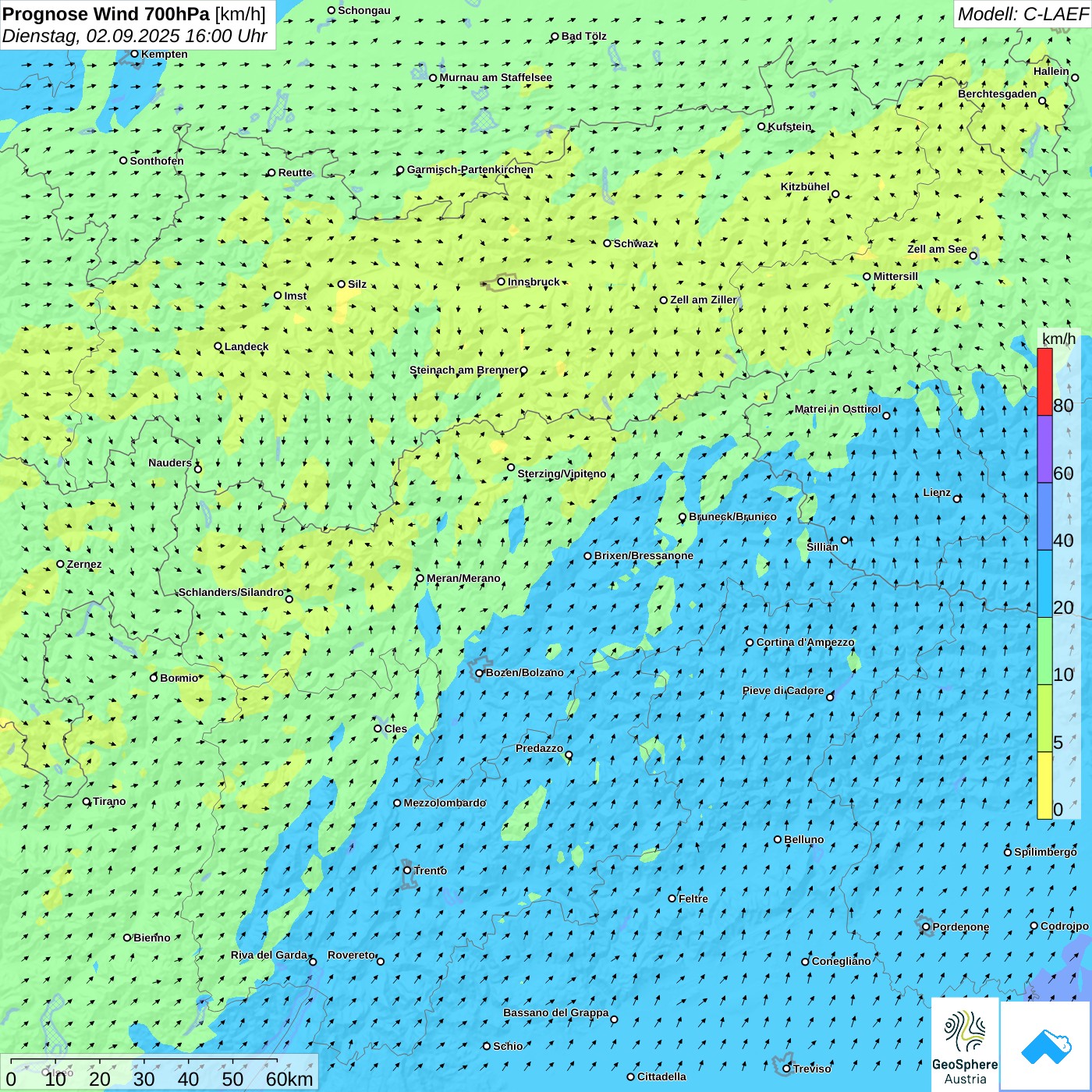Viewport: 1092px width, 1092px height.
Task: Click the 'Cortina d'Ampezzo' label
Action: [806, 642]
